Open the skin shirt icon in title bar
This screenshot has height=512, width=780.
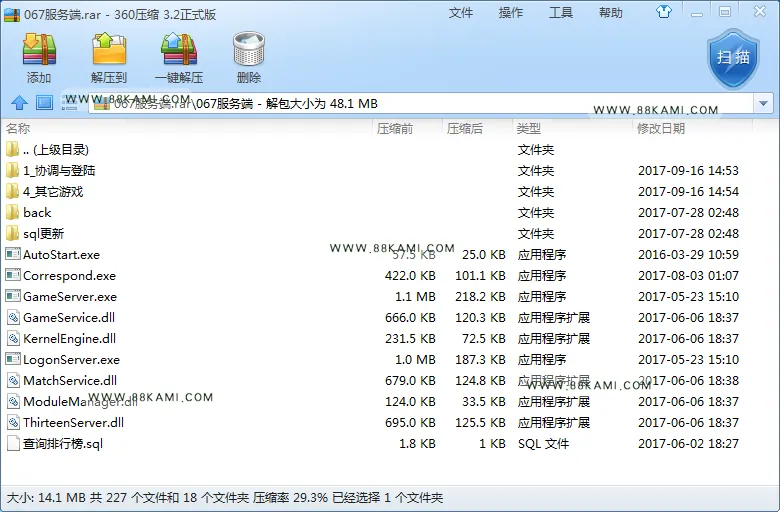[664, 11]
